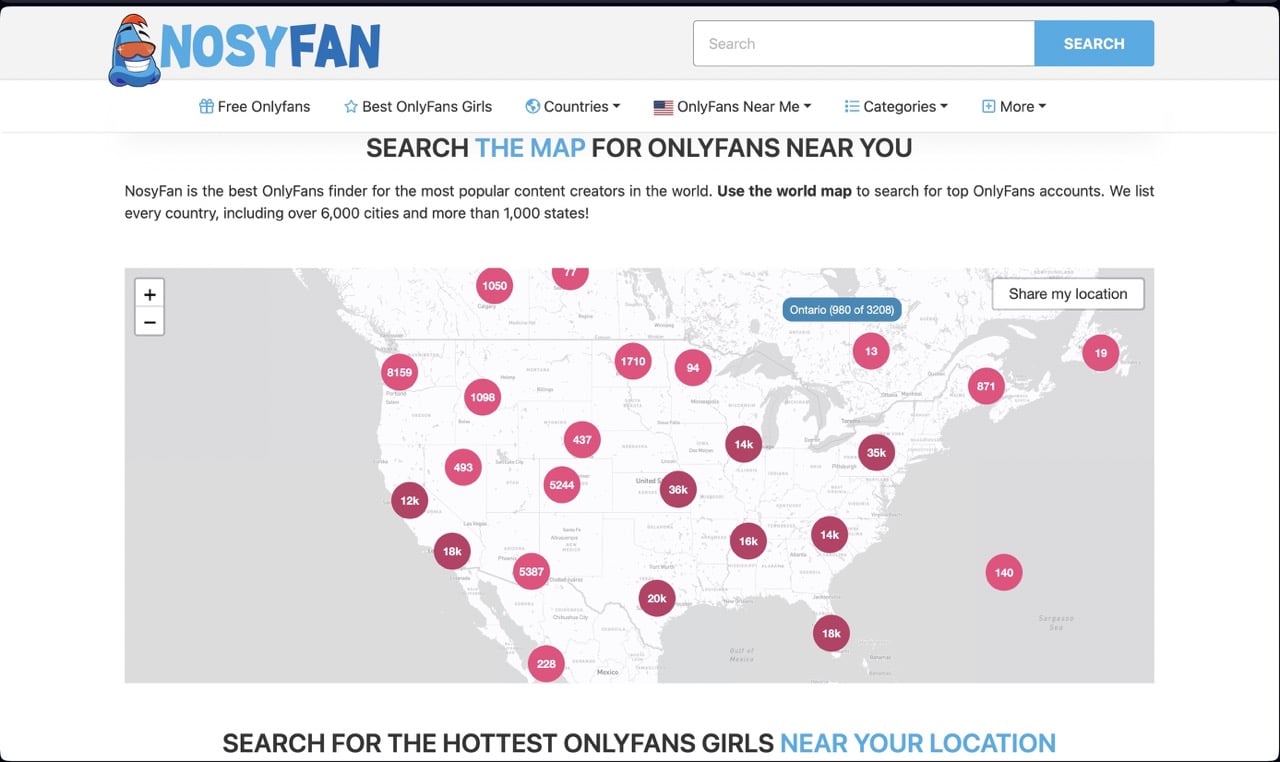Select the 19 map cluster
1280x762 pixels.
tap(1100, 352)
